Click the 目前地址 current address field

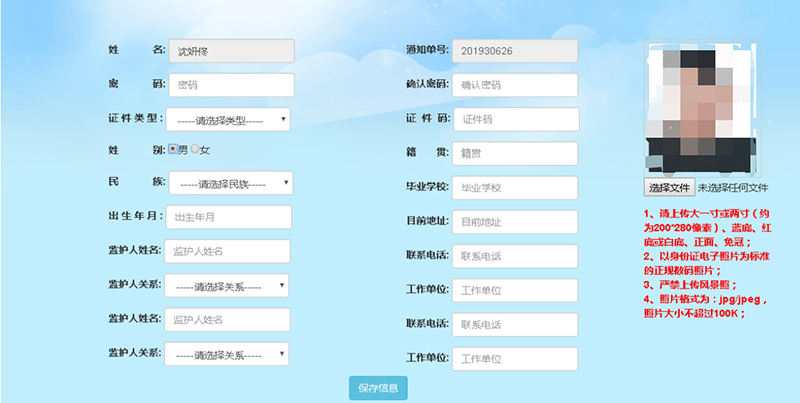[x=515, y=222]
